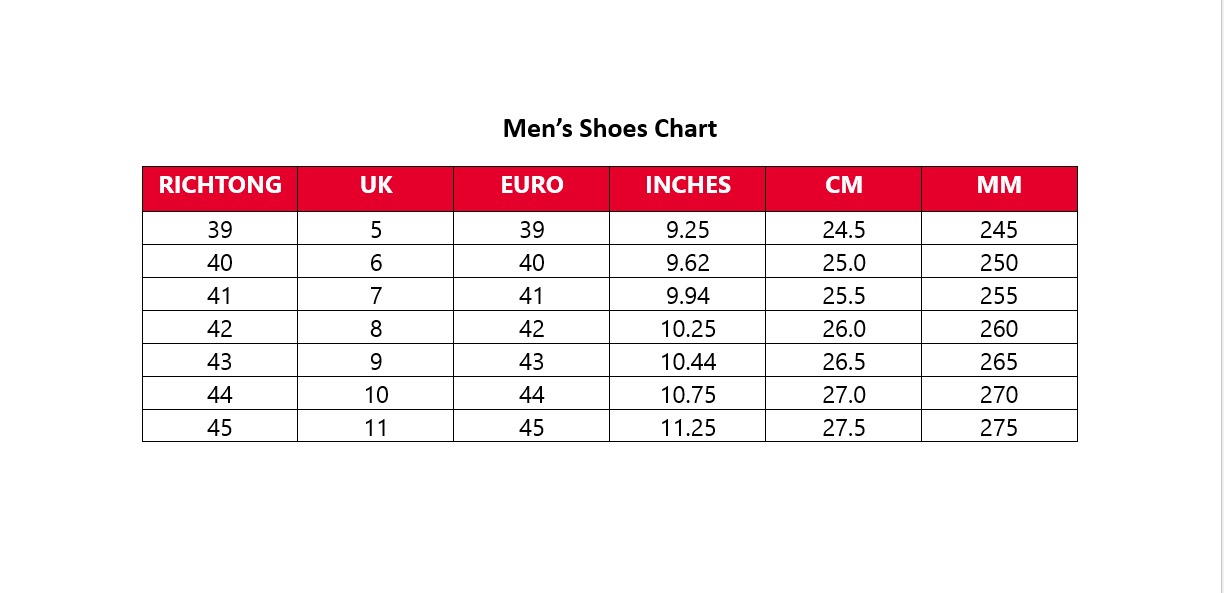
Task: Select the MM column header
Action: [x=999, y=189]
